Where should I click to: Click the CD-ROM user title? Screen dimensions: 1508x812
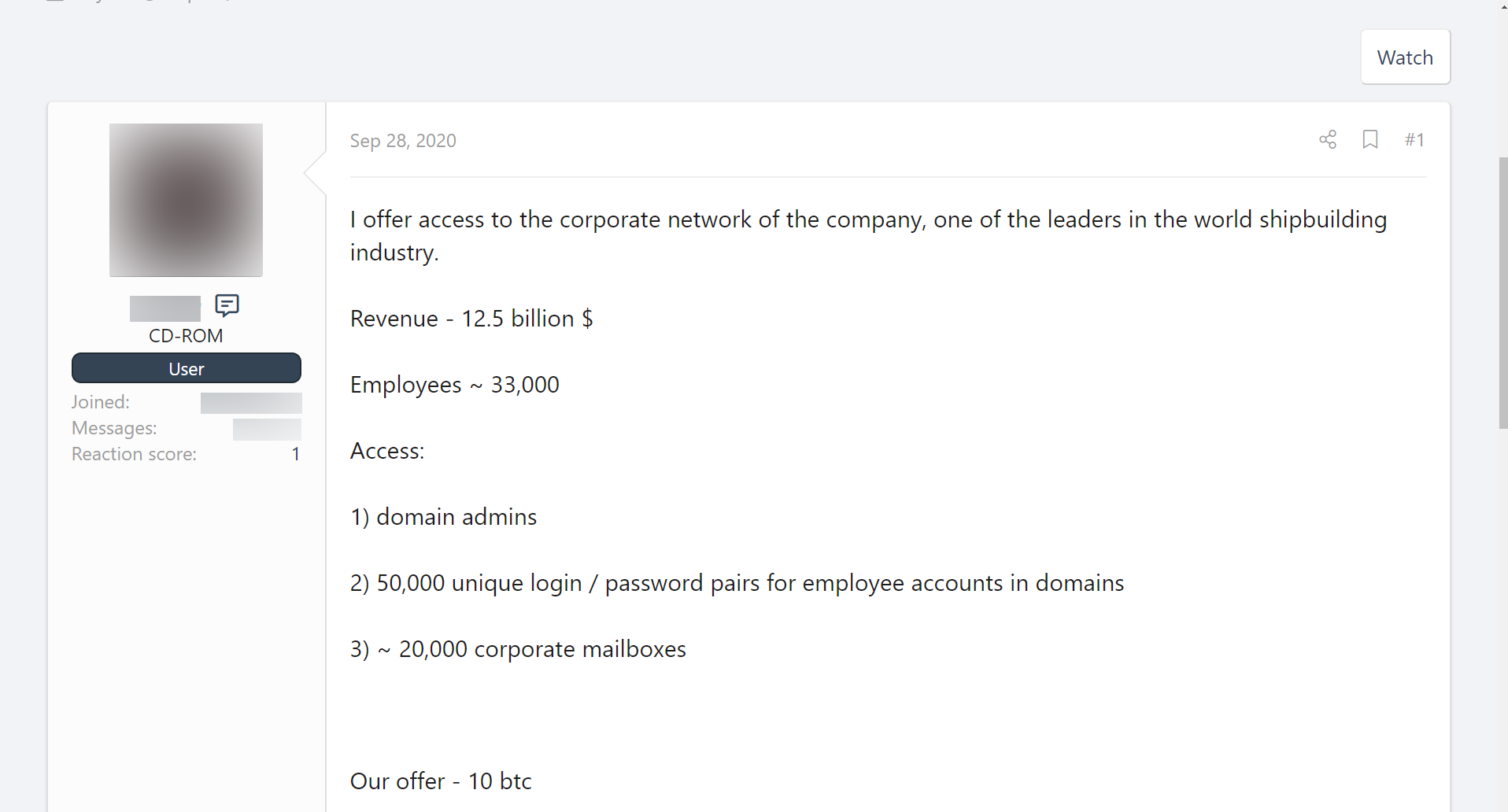[186, 336]
